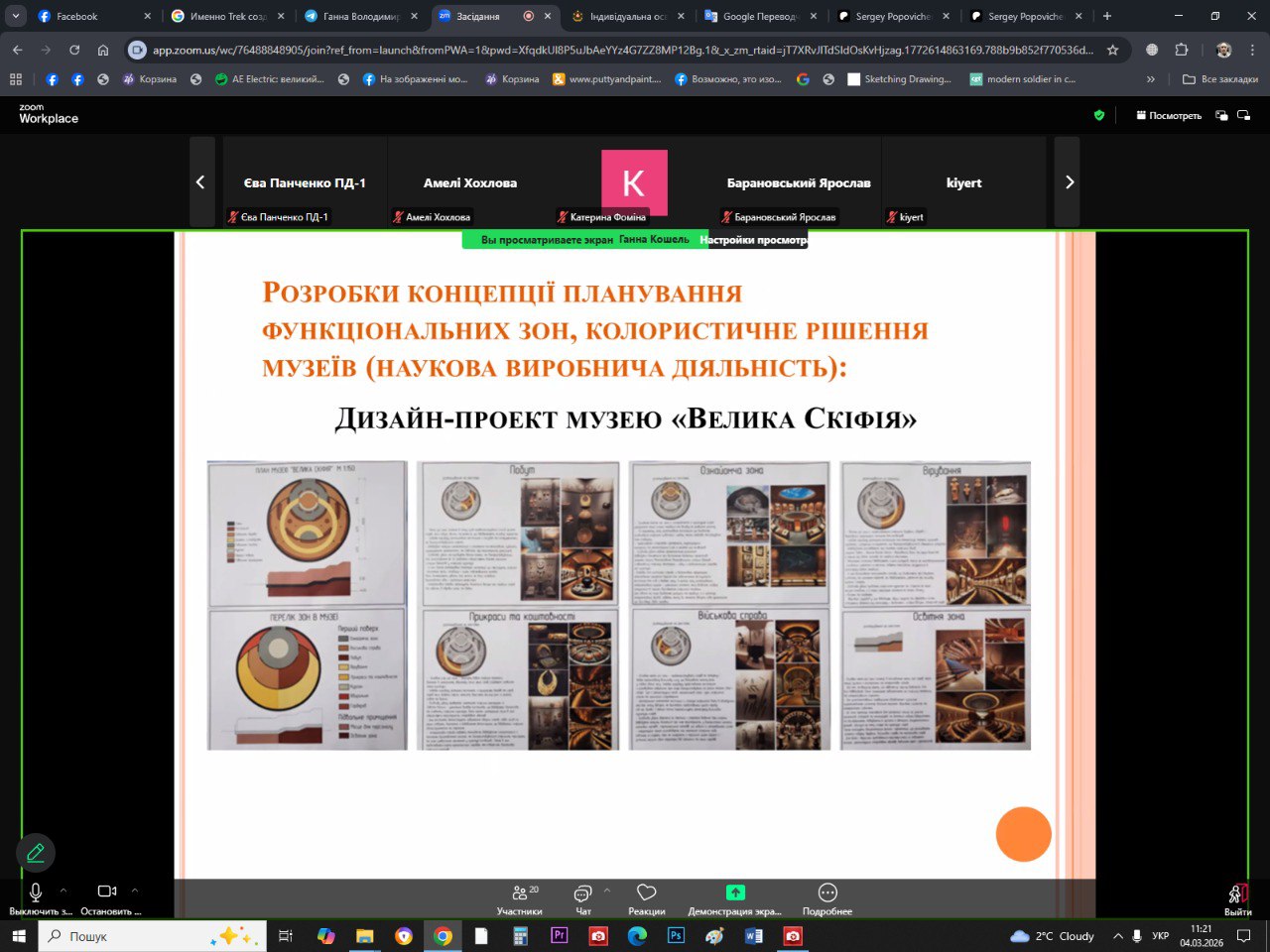Image resolution: width=1270 pixels, height=952 pixels.
Task: Click the green Демонстрация экрана share icon
Action: [735, 892]
